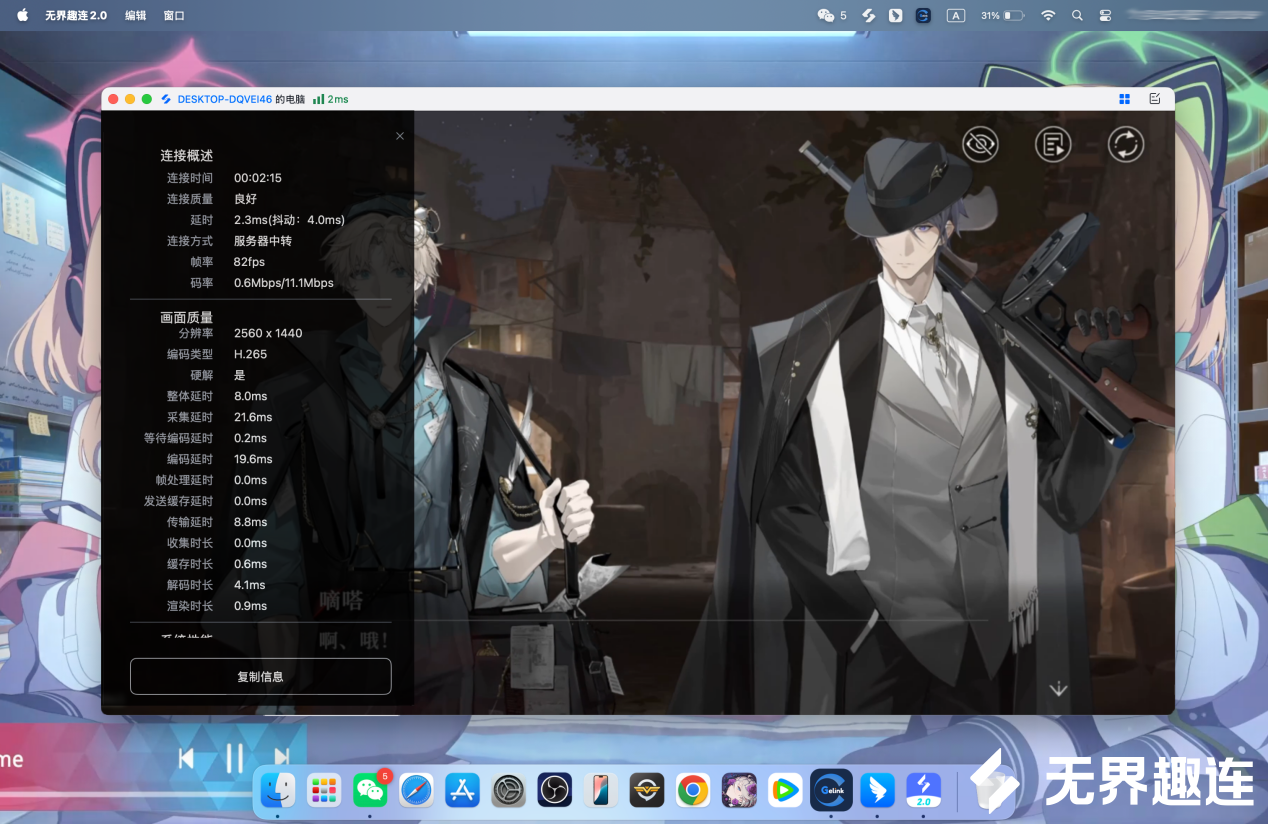1268x824 pixels.
Task: Open the Apple menu
Action: [x=22, y=15]
